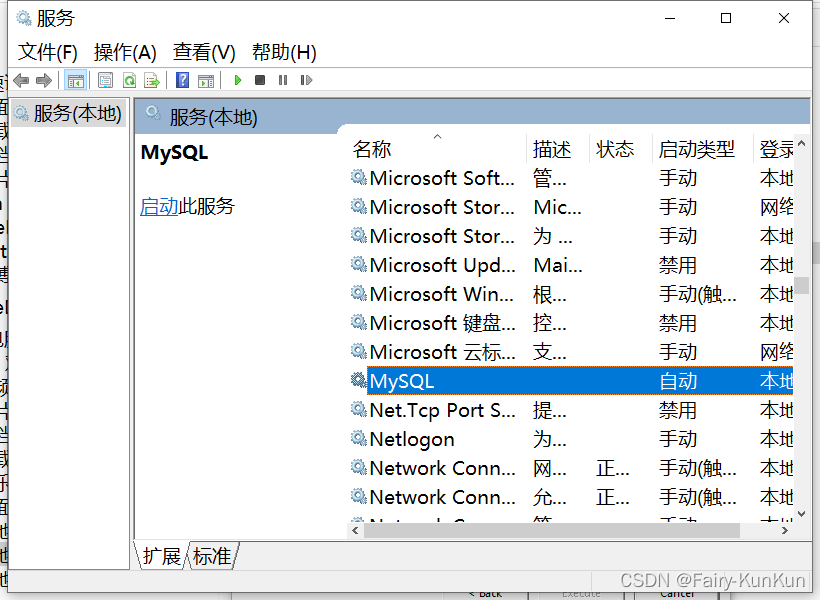
Task: Select the Net.Tcp Port S... service row
Action: [x=571, y=411]
